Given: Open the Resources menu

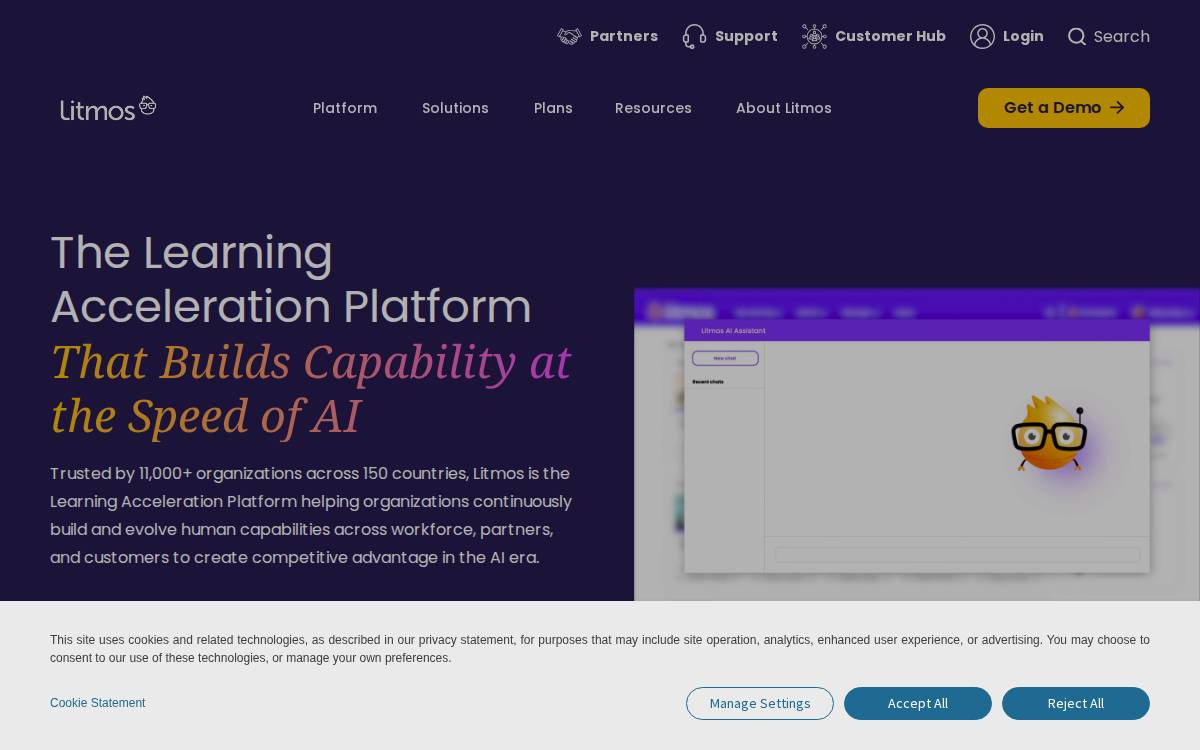Looking at the screenshot, I should pyautogui.click(x=653, y=108).
